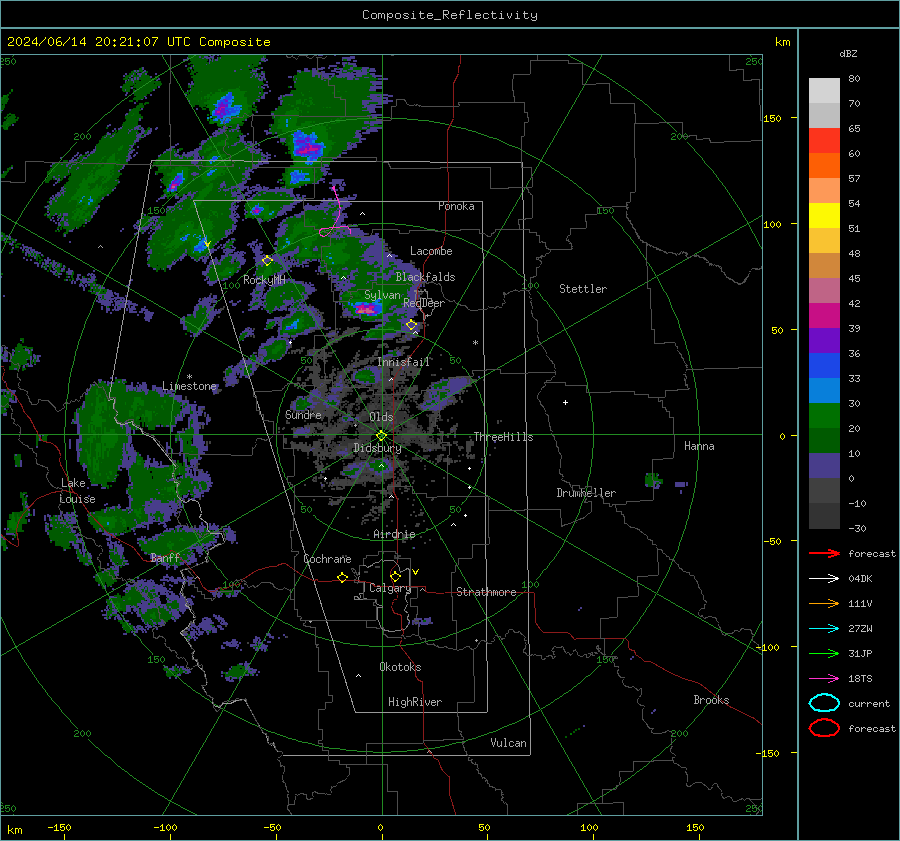Select the yellow diamond marker below Cochrane
The width and height of the screenshot is (900, 841).
click(342, 578)
